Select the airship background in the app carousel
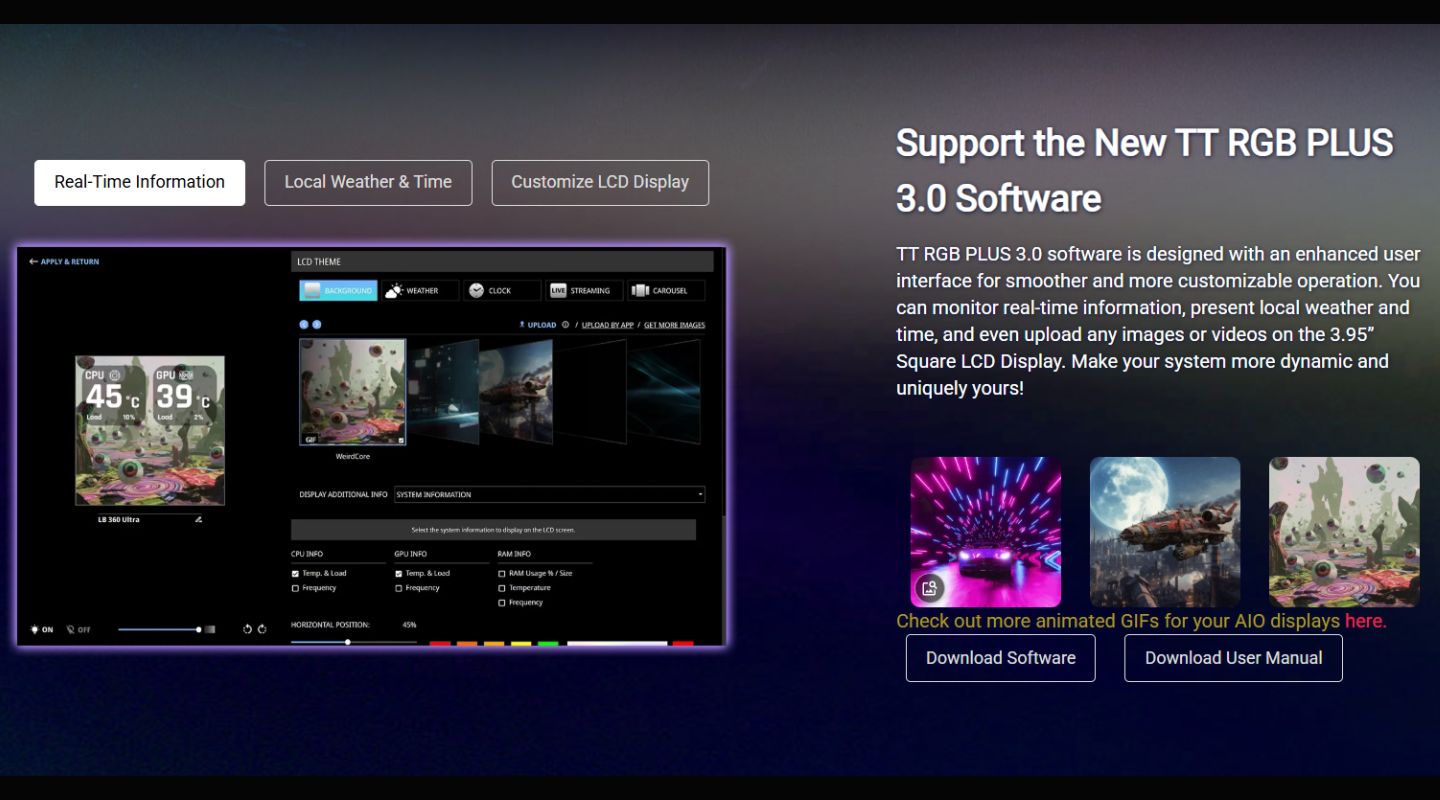Screen dimensions: 1440x800 pyautogui.click(x=516, y=390)
